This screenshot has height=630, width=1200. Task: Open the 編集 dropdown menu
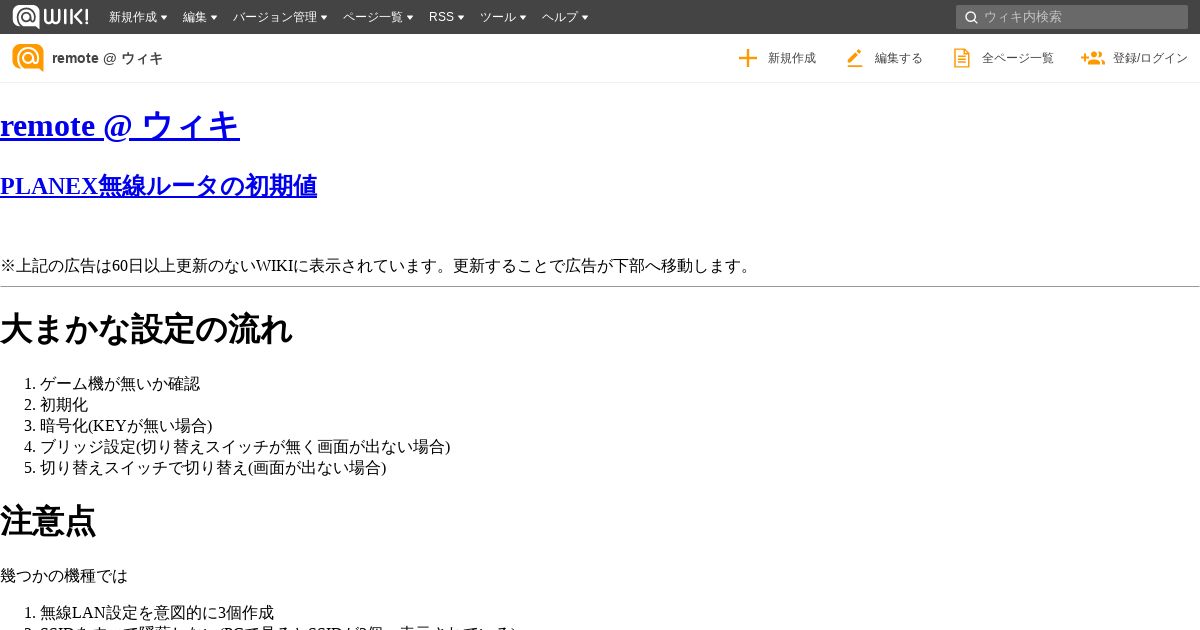pyautogui.click(x=200, y=17)
